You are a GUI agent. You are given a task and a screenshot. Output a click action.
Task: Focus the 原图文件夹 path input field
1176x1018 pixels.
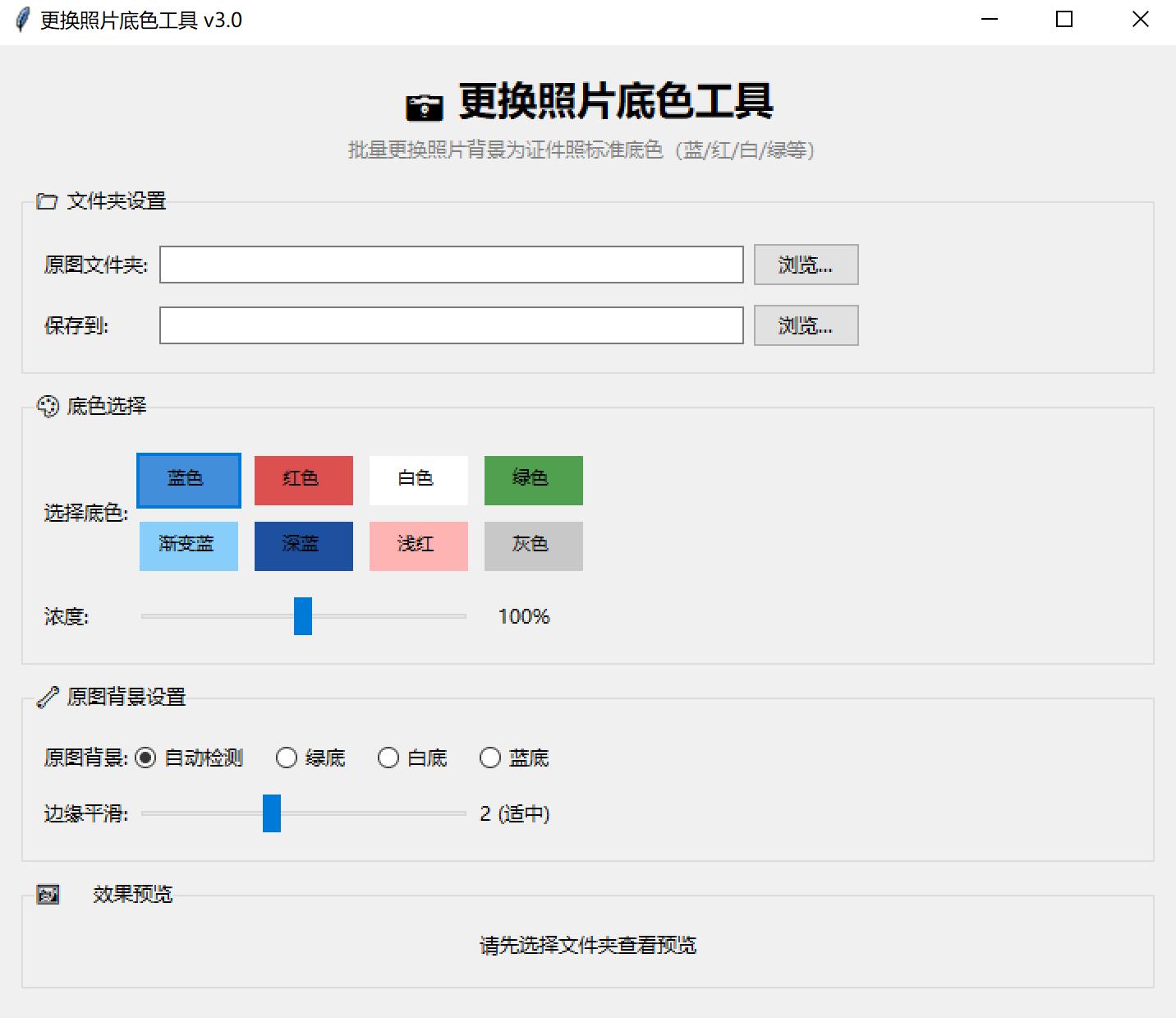coord(452,265)
